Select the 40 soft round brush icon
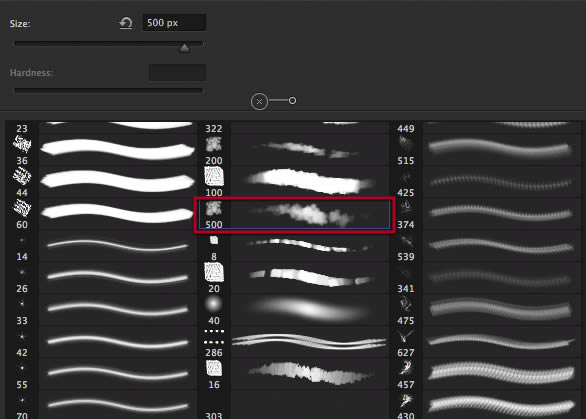 click(214, 304)
